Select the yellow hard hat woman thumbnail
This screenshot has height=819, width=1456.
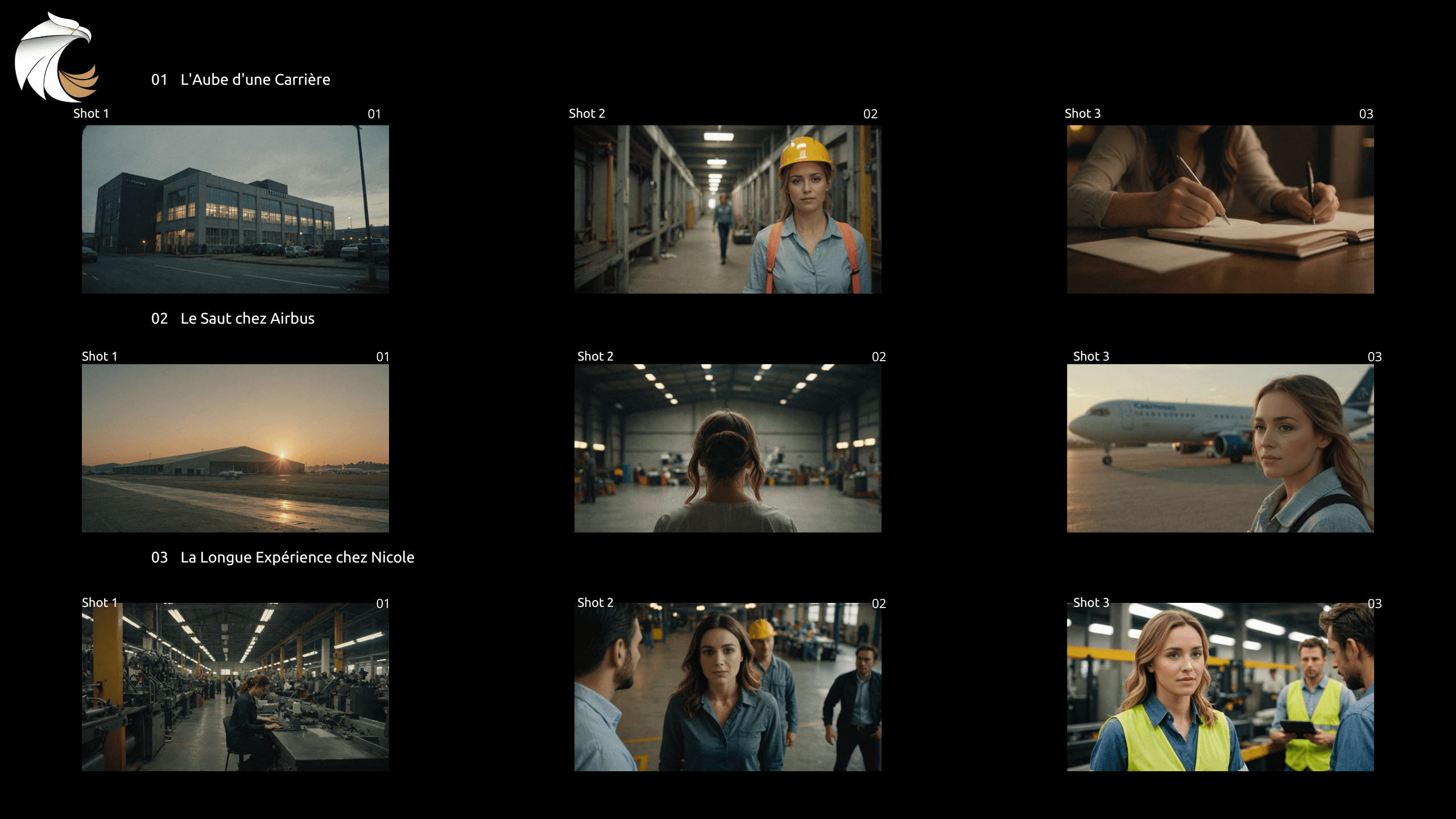pyautogui.click(x=727, y=209)
